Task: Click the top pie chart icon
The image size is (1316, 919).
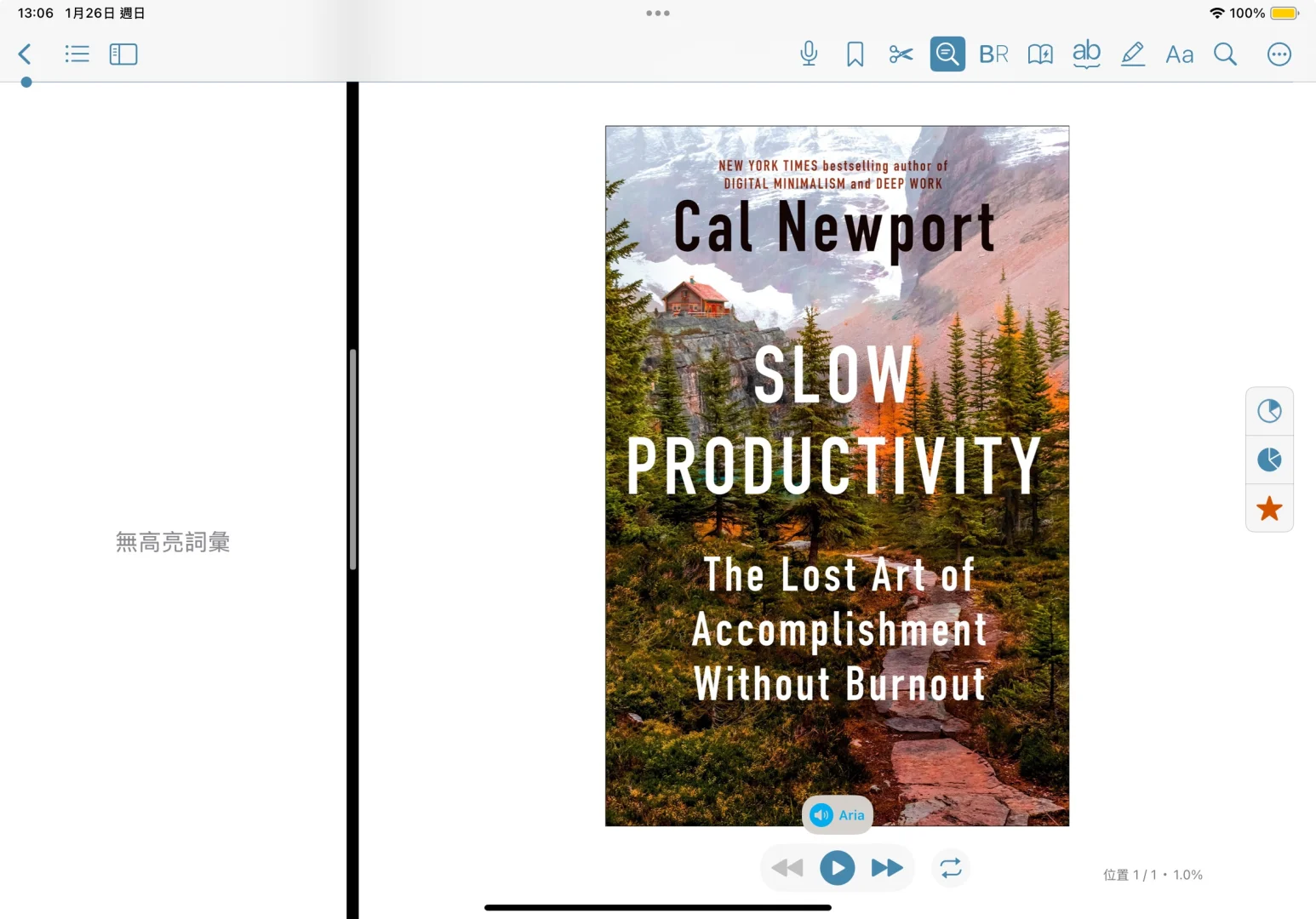Action: click(x=1269, y=411)
